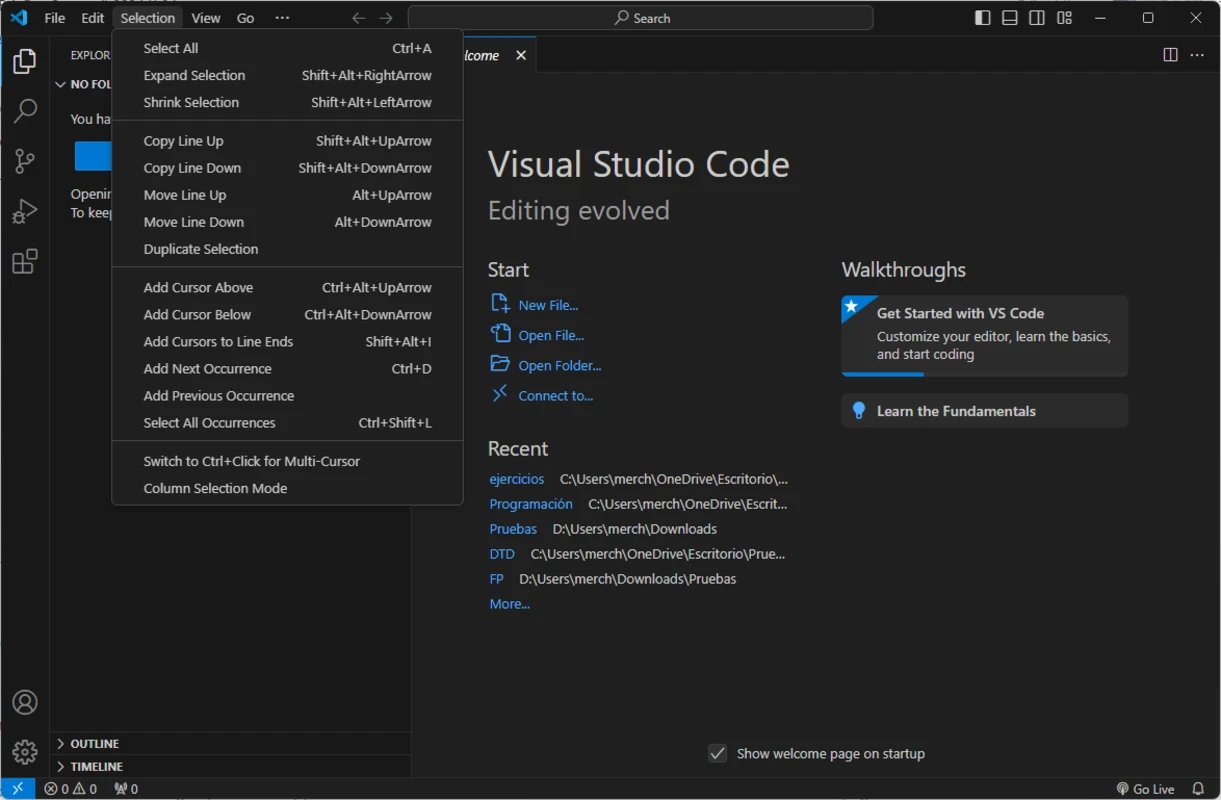Choose Select All Occurrences from menu

click(209, 423)
